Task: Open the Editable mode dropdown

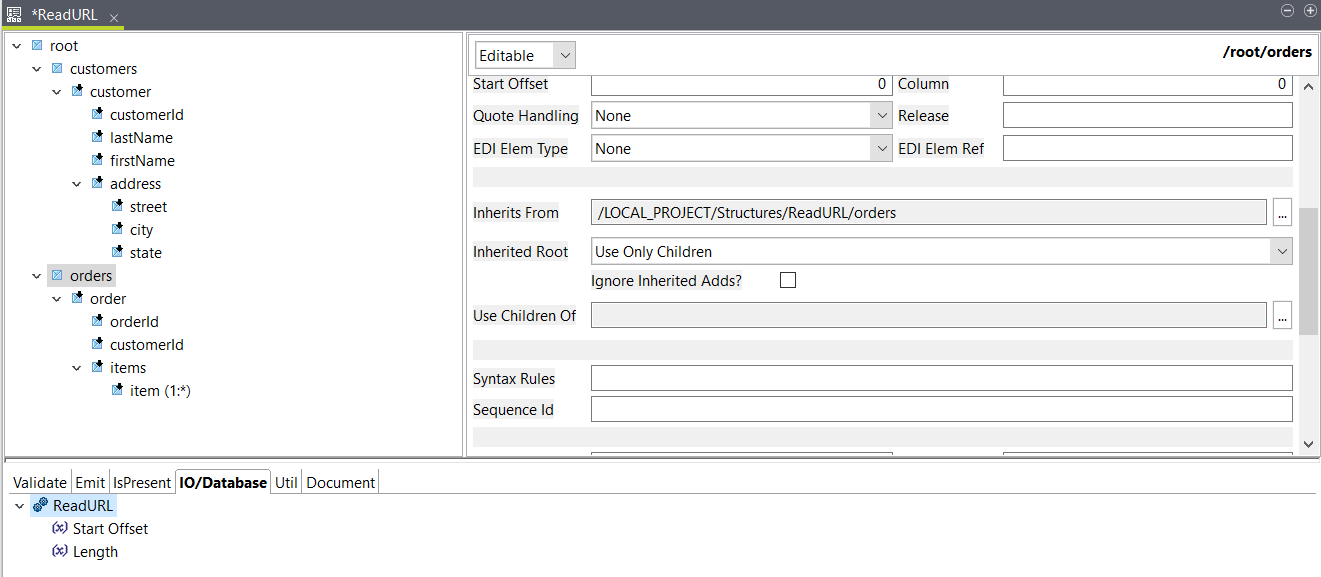Action: click(x=525, y=56)
